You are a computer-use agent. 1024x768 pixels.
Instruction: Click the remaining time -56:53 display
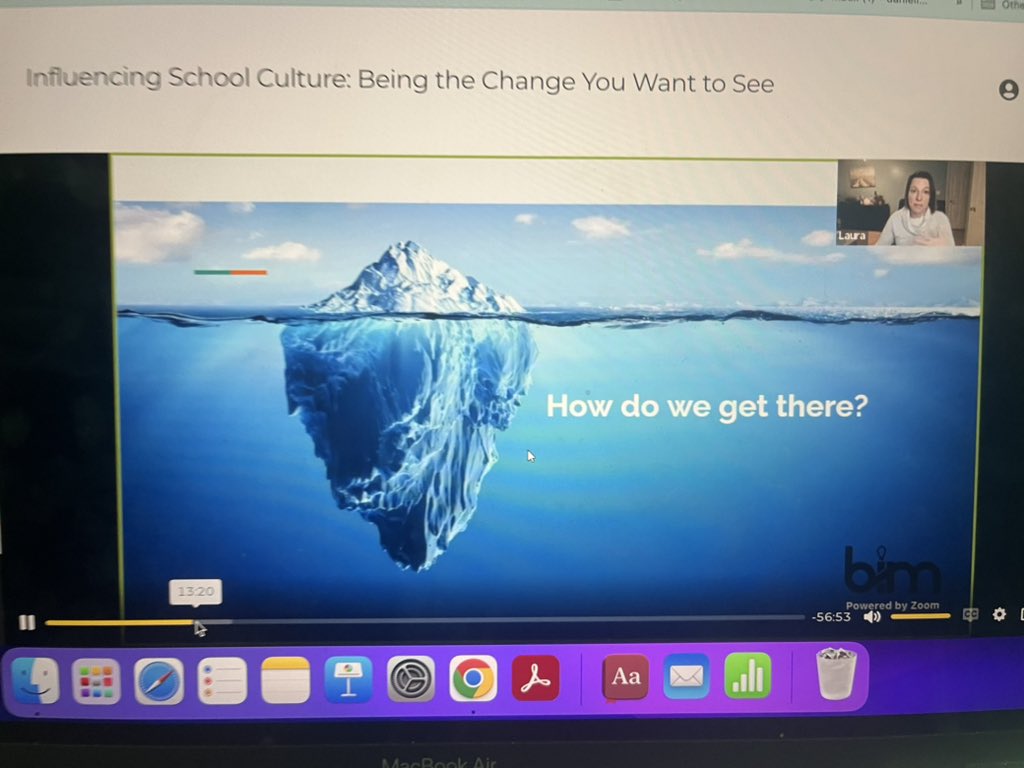tap(831, 617)
